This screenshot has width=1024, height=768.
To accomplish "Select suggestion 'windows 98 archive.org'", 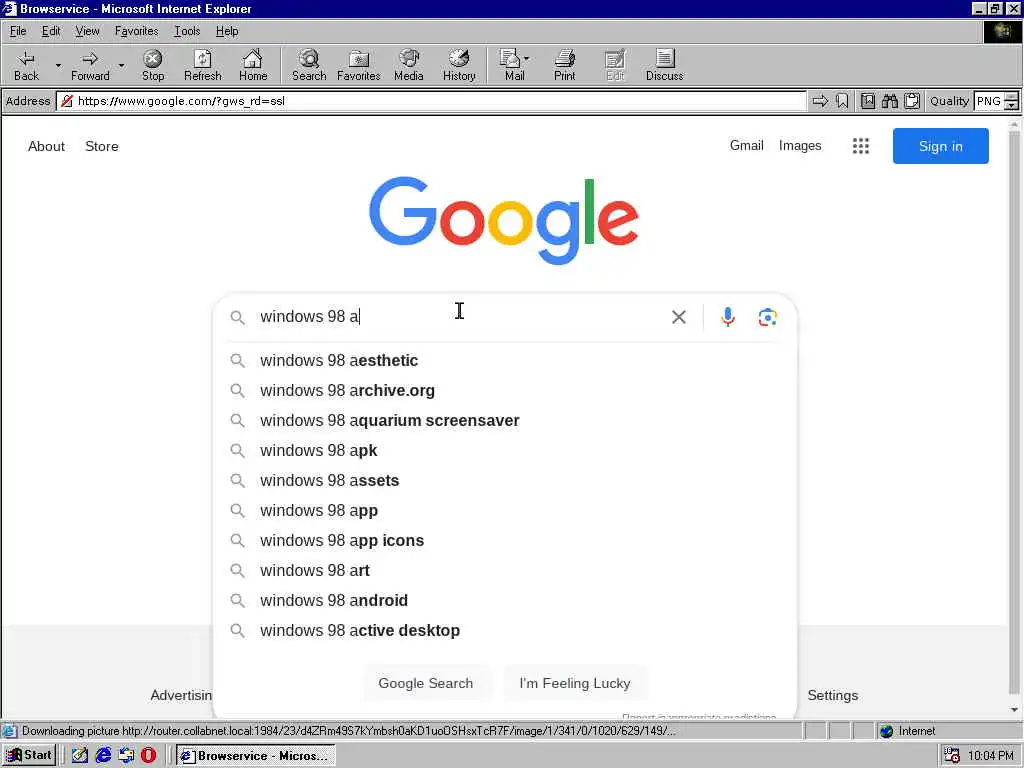I will pos(504,391).
